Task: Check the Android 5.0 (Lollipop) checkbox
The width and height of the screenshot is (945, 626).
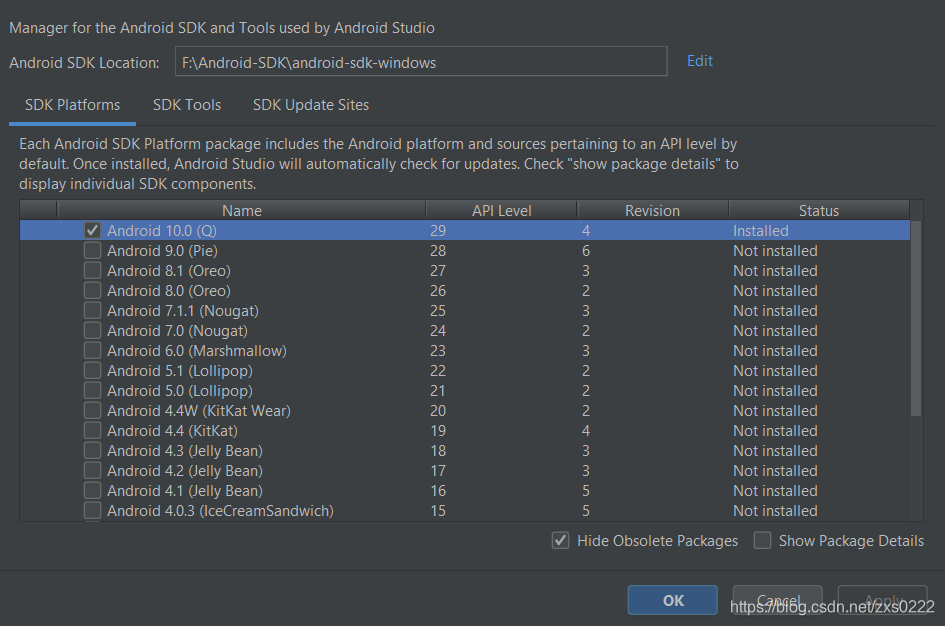Action: 91,390
